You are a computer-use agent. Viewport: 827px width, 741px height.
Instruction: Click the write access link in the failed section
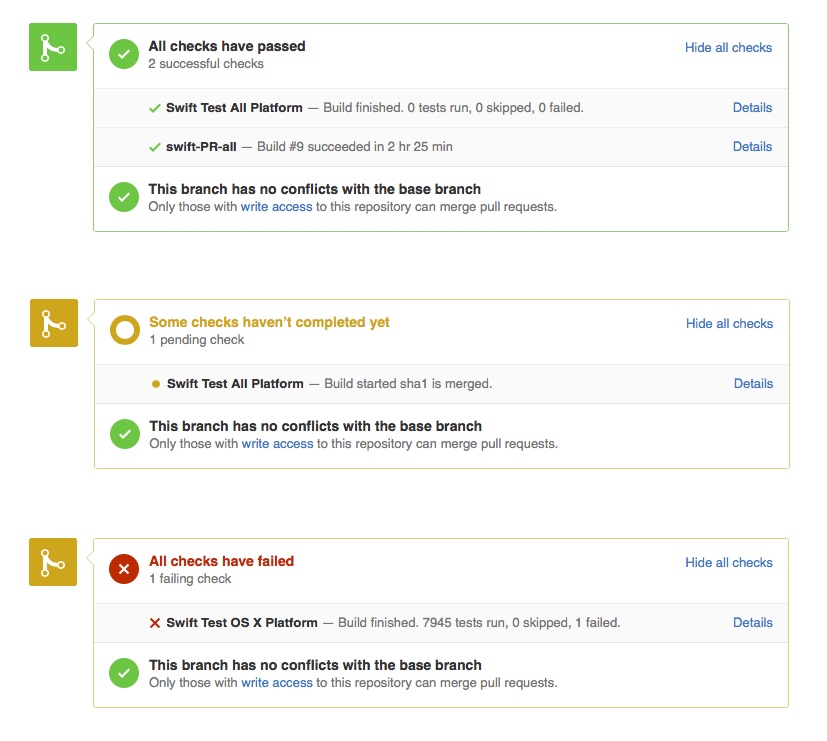(x=276, y=683)
